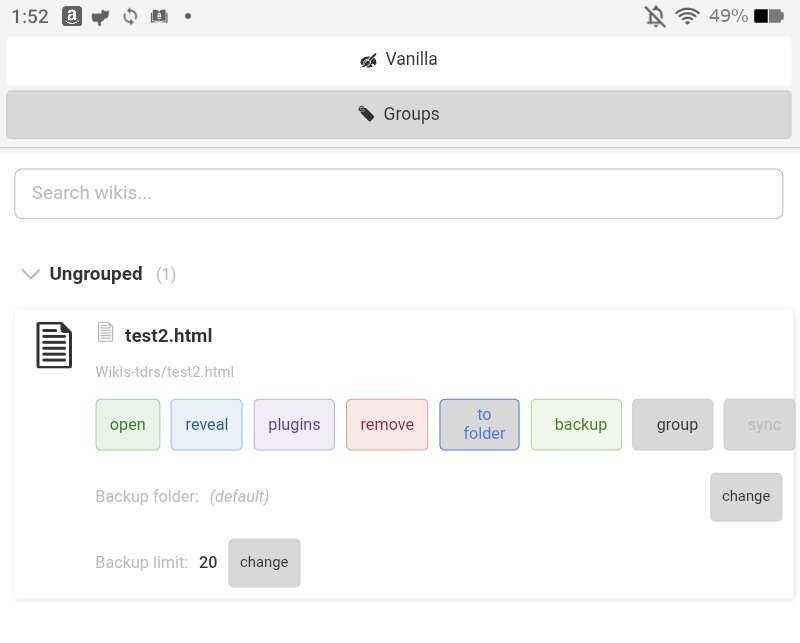The height and width of the screenshot is (643, 800).
Task: Open the plugins button for test2.html
Action: (x=294, y=425)
